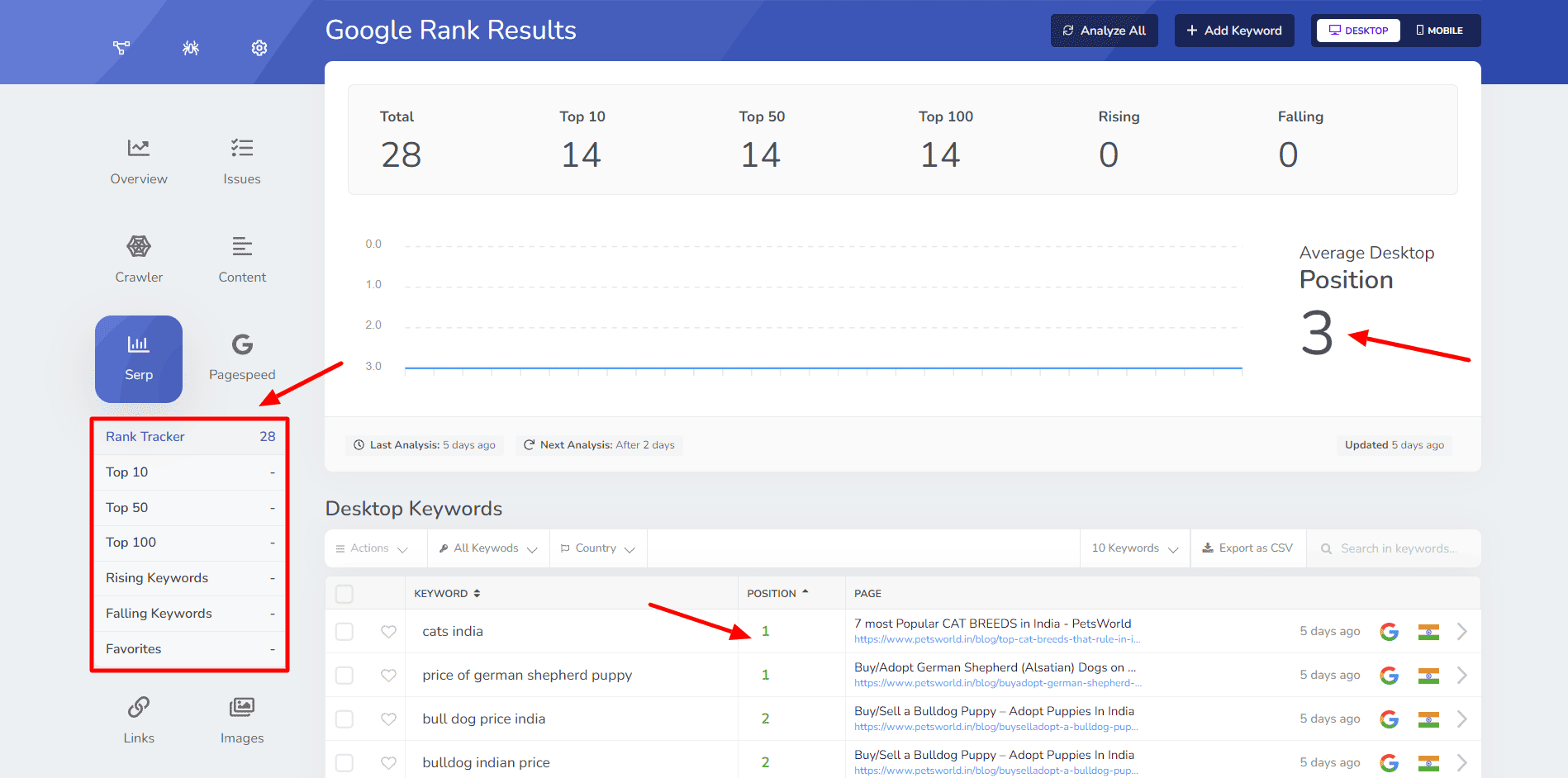Select Falling Keywords in sidebar menu

coord(190,614)
